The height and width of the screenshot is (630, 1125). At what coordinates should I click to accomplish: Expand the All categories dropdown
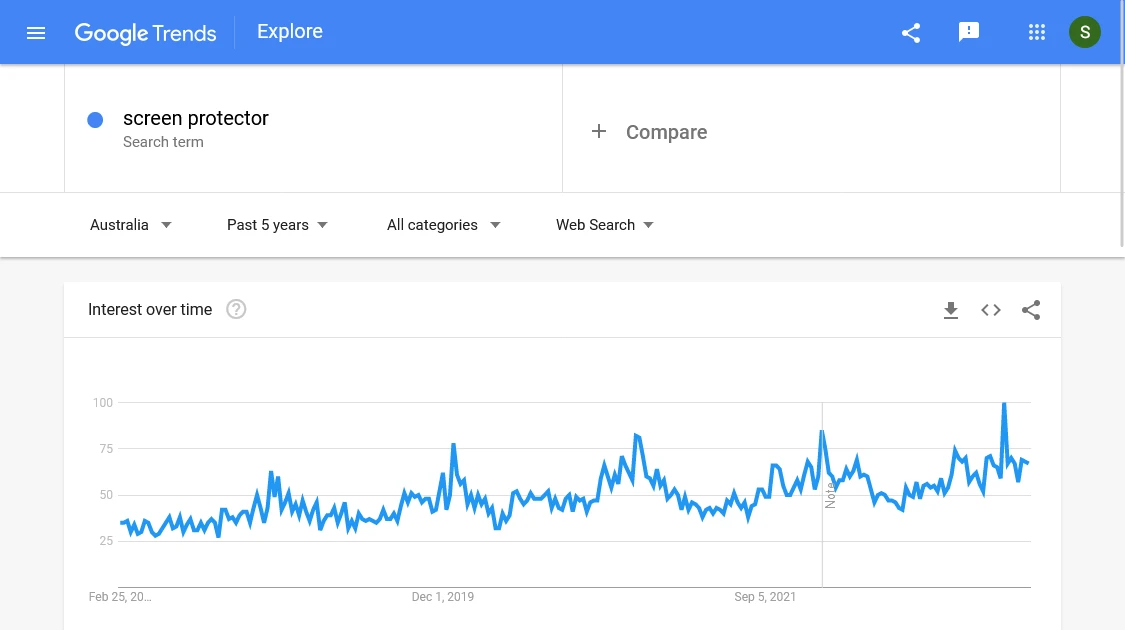(443, 225)
